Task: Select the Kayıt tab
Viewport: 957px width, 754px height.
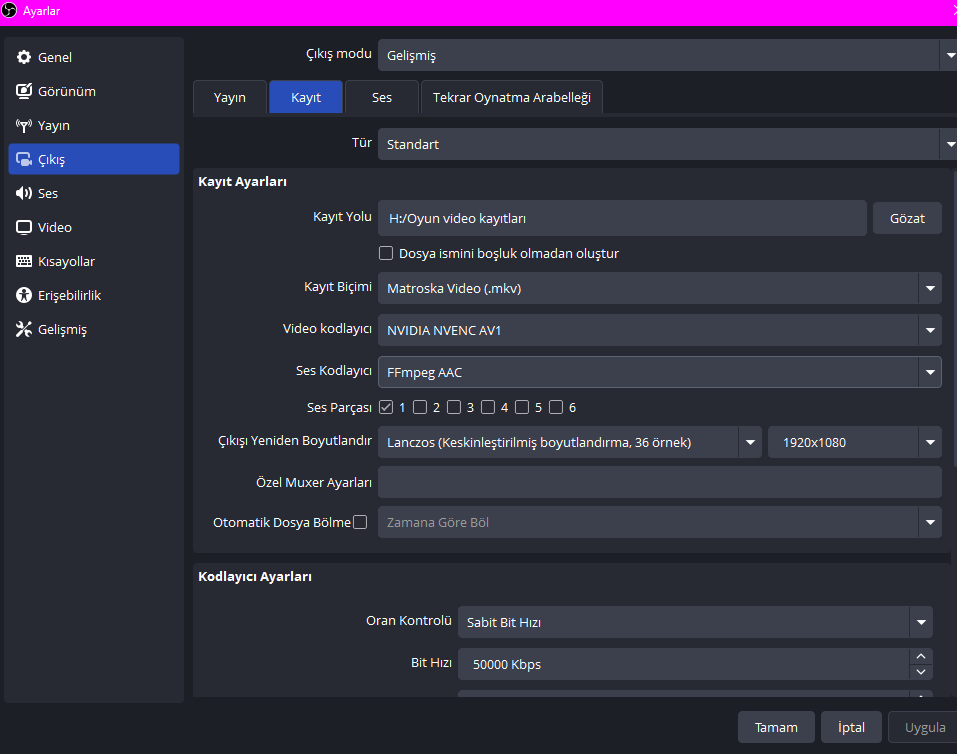Action: click(306, 97)
